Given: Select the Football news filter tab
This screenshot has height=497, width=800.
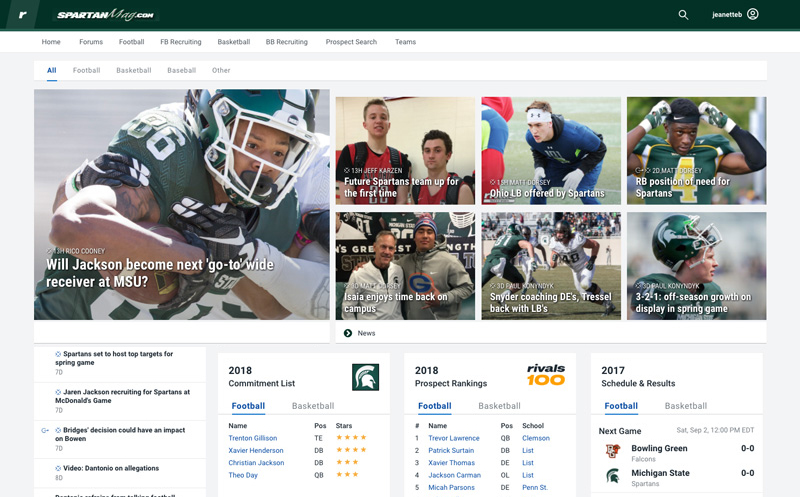Looking at the screenshot, I should 86,70.
